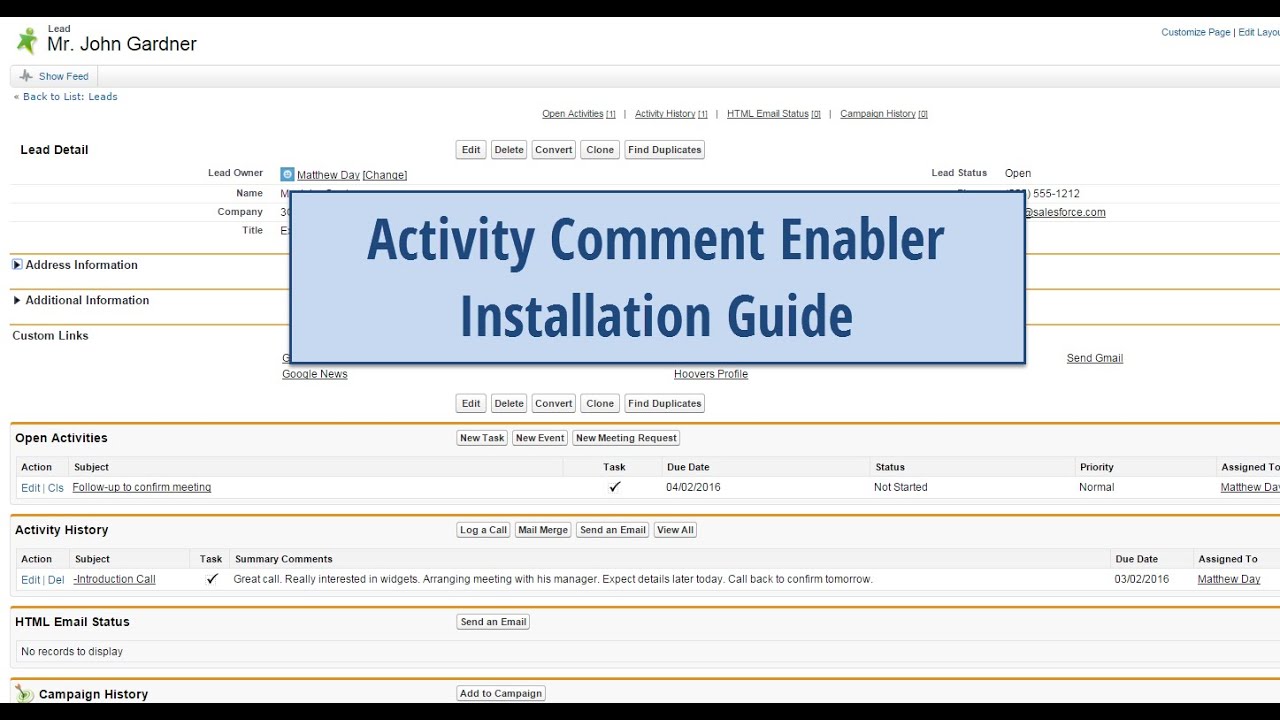
Task: Click the top Clone button
Action: point(600,150)
